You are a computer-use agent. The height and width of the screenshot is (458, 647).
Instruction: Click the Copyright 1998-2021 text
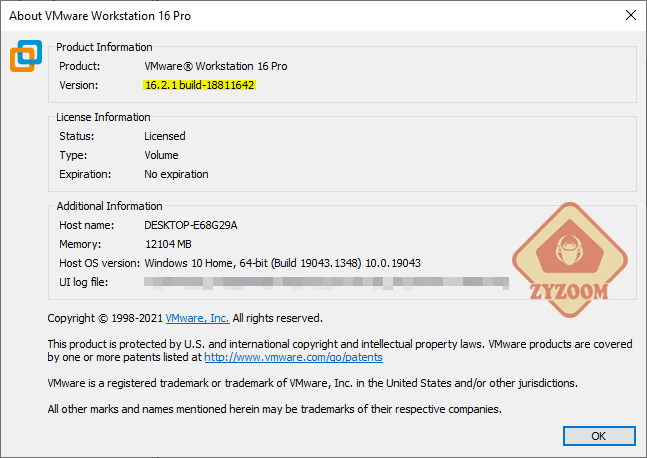coord(105,318)
